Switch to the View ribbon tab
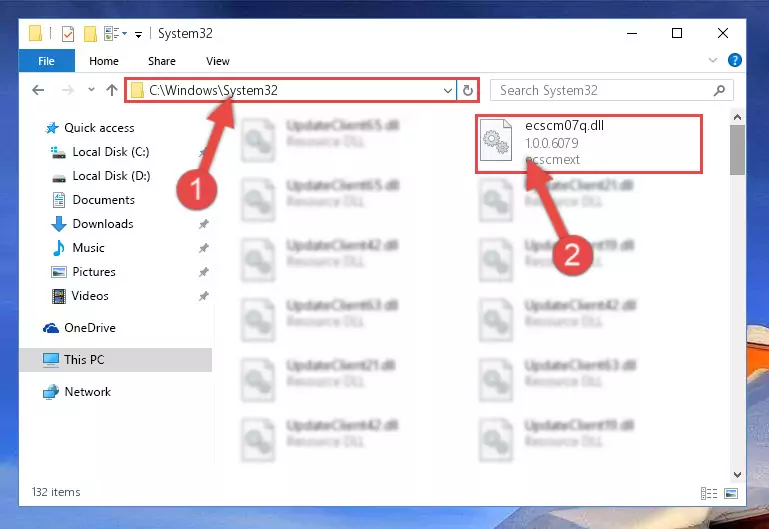Viewport: 769px width, 529px height. [218, 61]
